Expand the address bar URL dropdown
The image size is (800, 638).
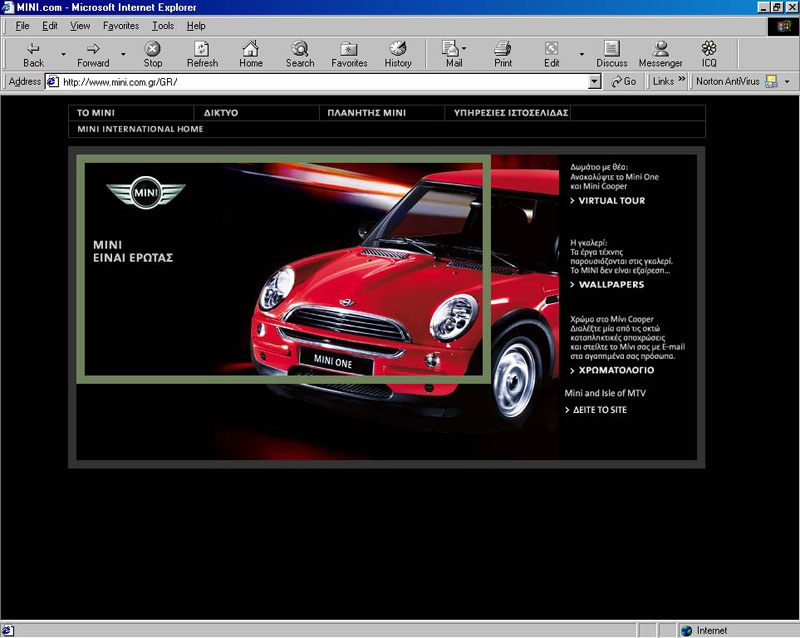[595, 82]
